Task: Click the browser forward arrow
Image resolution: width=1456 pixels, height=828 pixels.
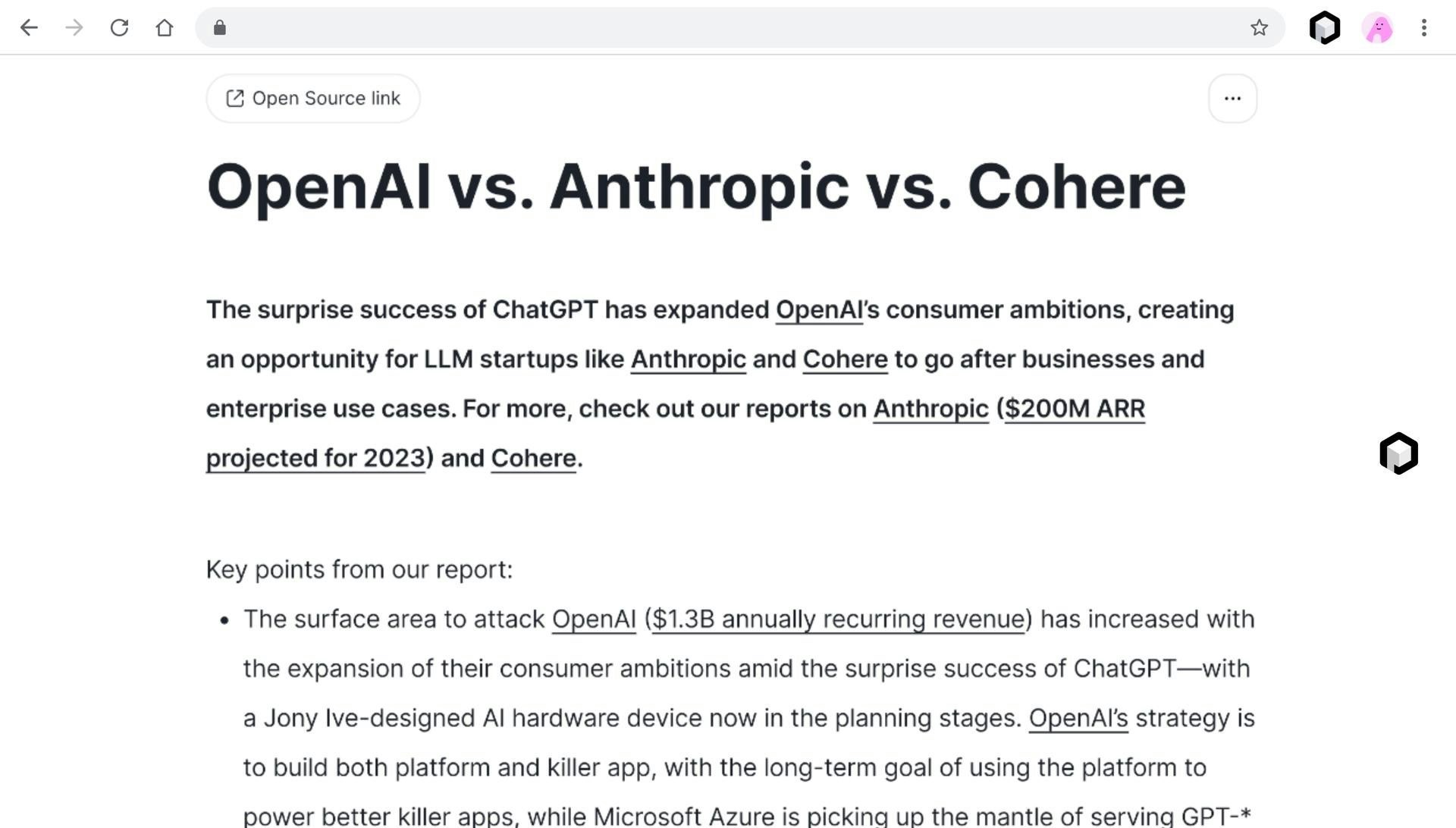Action: pos(74,28)
